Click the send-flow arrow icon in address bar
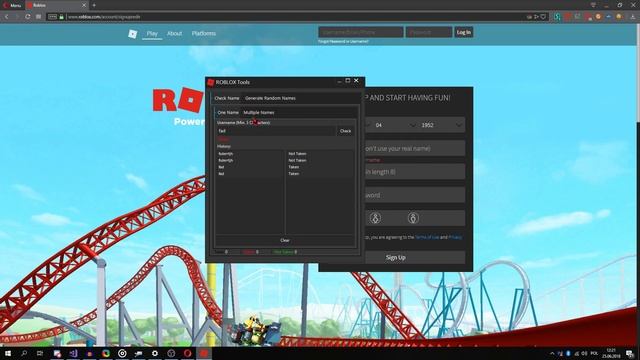 (536, 17)
